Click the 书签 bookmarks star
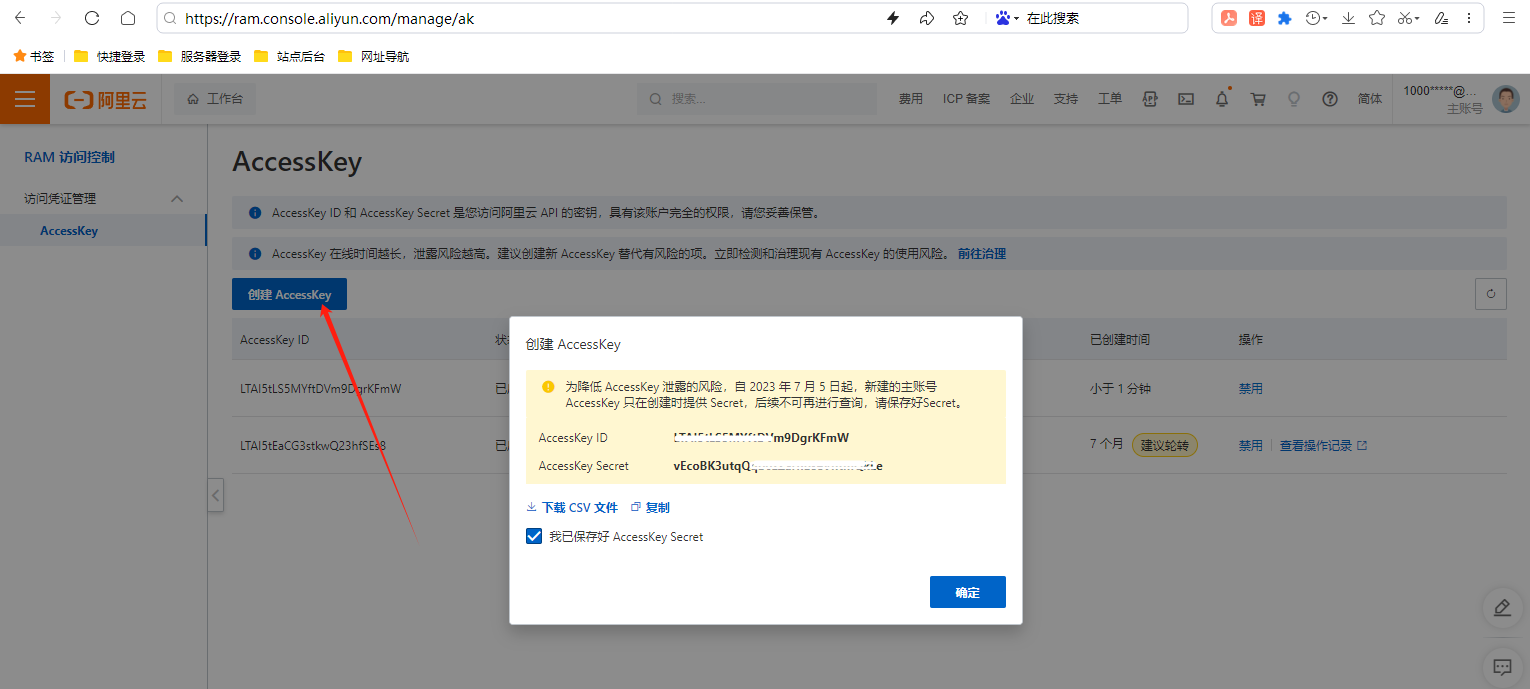The height and width of the screenshot is (689, 1530). 33,56
